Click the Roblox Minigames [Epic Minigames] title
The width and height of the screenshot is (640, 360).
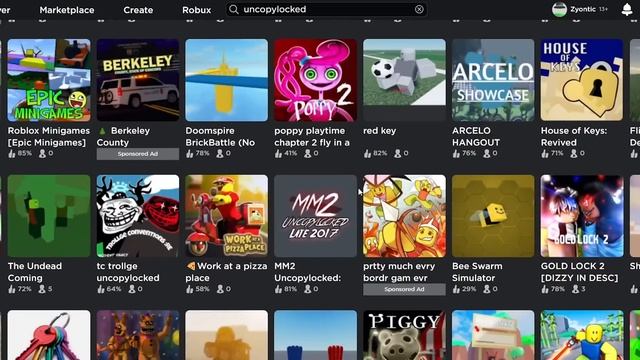pos(49,136)
